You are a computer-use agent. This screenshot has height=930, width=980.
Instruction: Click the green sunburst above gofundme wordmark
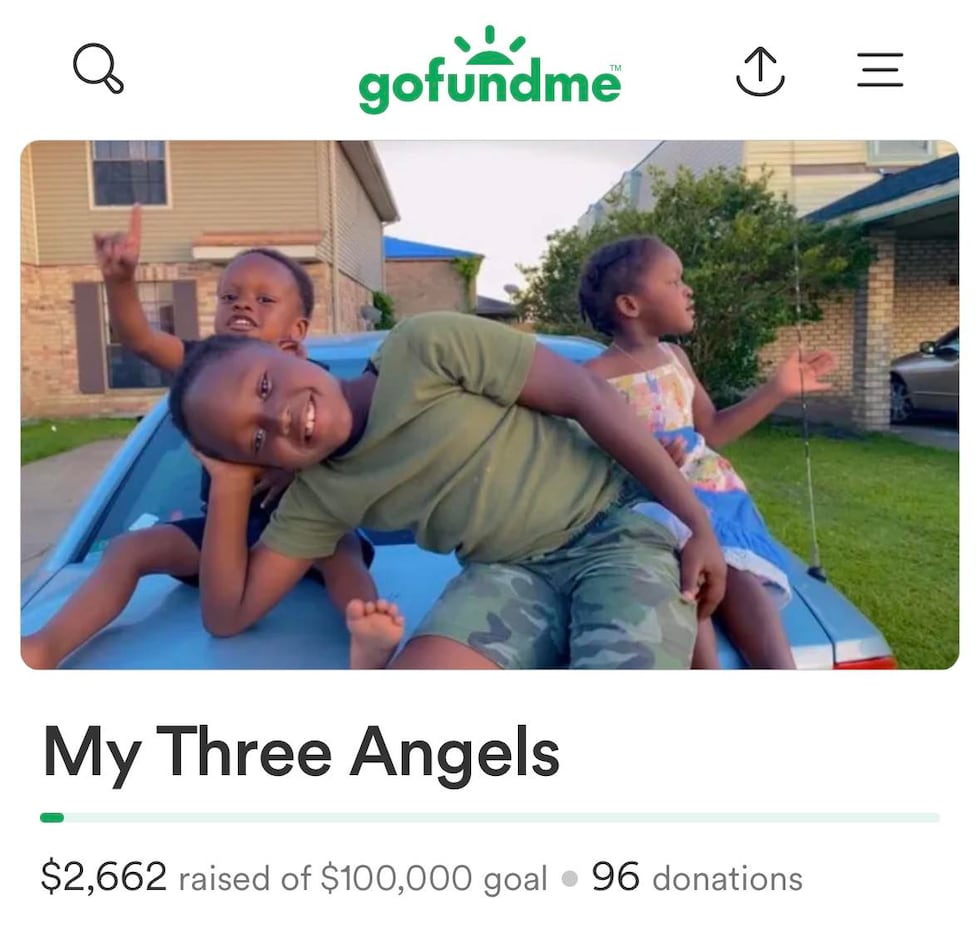point(490,45)
